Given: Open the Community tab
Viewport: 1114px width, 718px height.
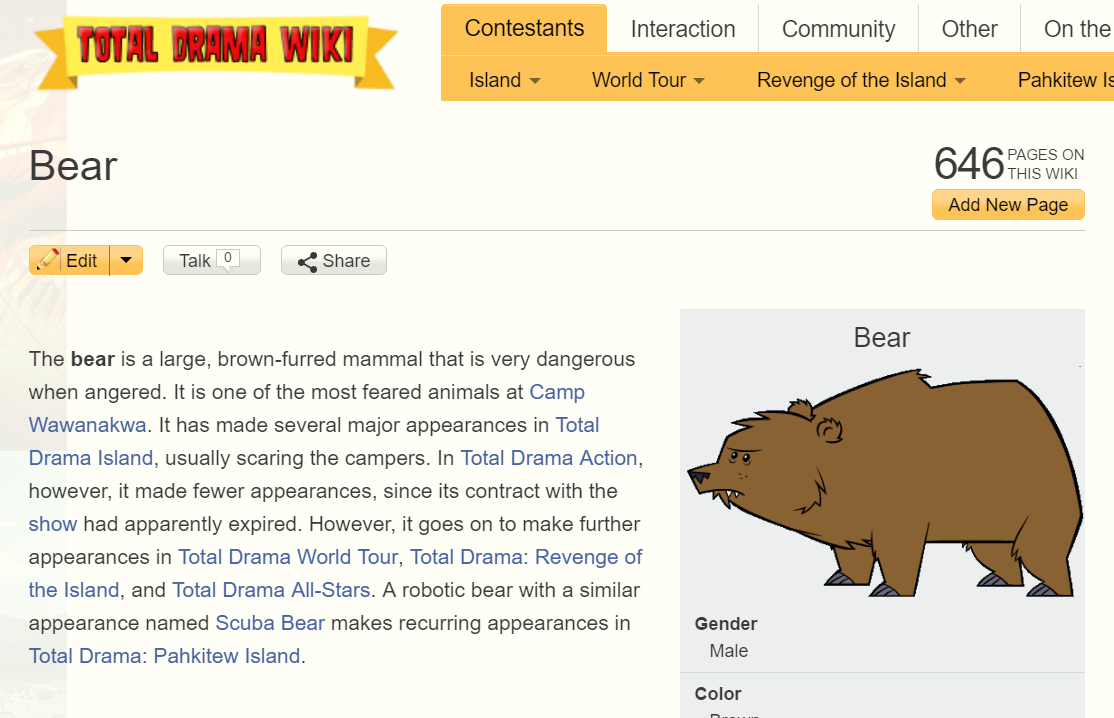Looking at the screenshot, I should click(x=838, y=29).
